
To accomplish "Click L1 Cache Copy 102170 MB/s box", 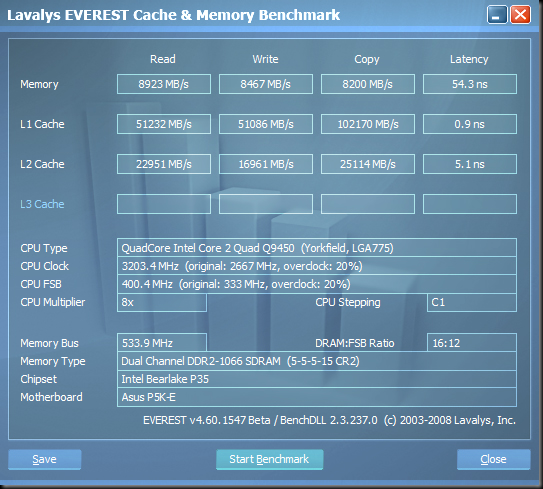I will point(368,124).
